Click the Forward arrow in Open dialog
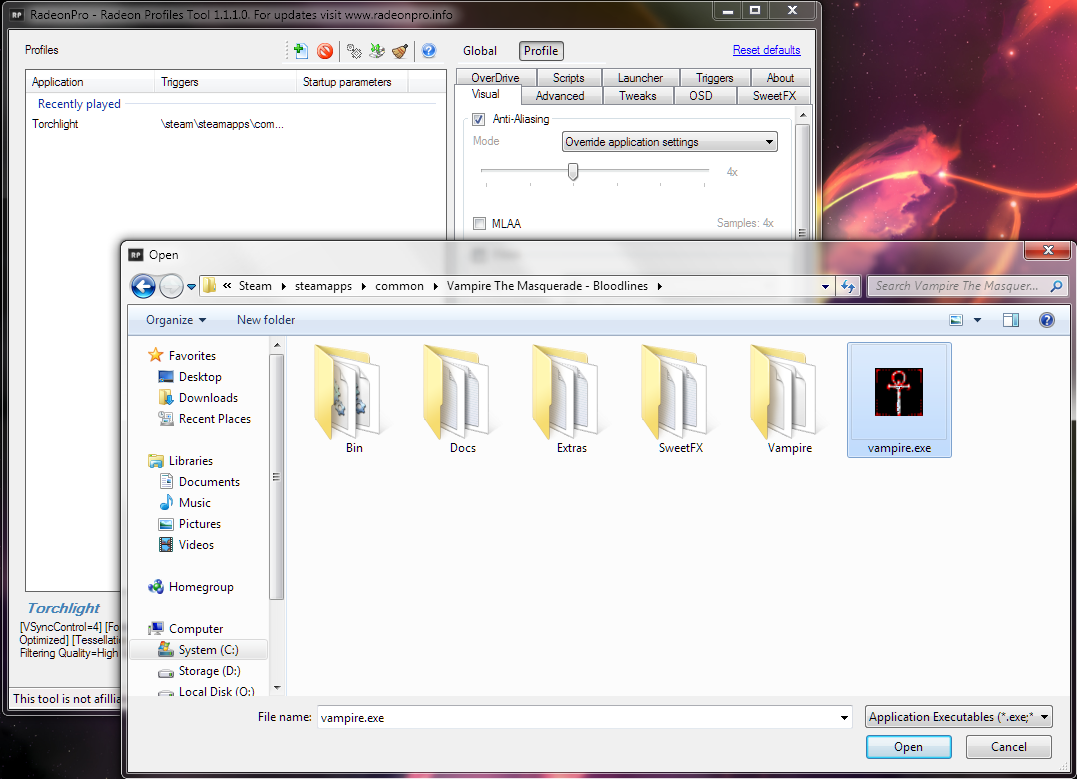Screen dimensions: 1077x779 171,286
